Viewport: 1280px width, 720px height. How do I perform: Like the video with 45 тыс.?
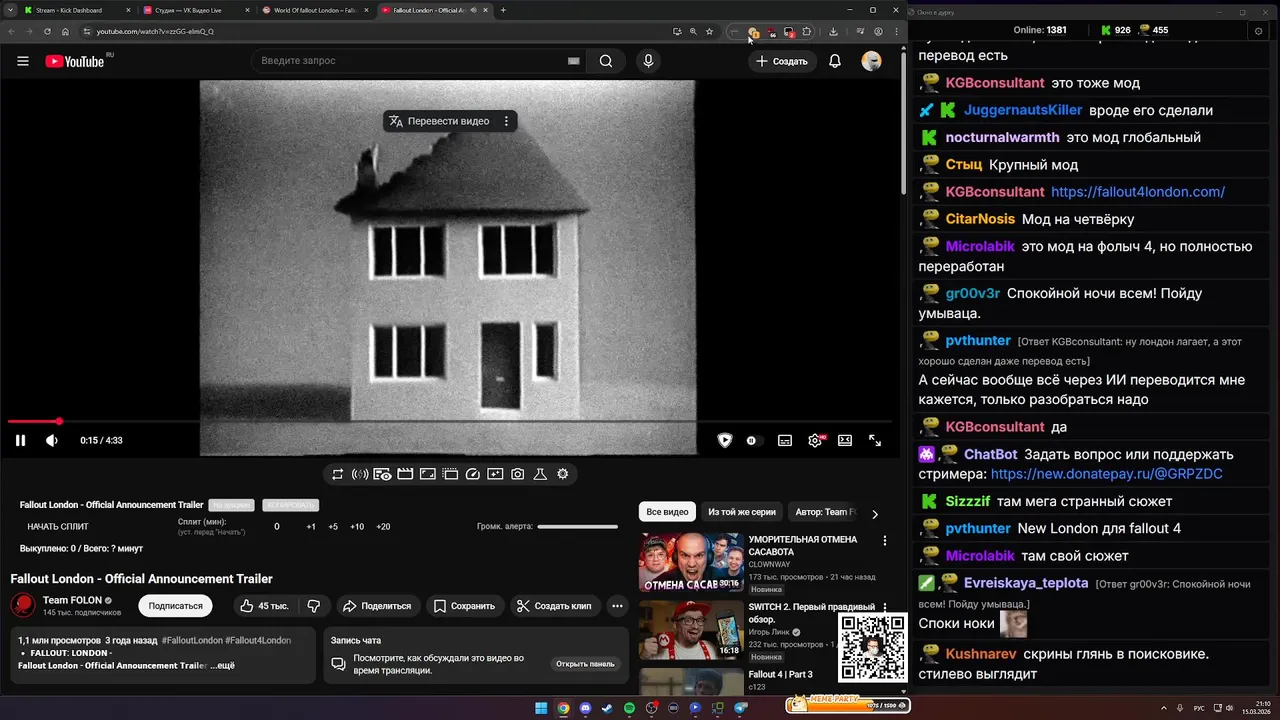[264, 606]
